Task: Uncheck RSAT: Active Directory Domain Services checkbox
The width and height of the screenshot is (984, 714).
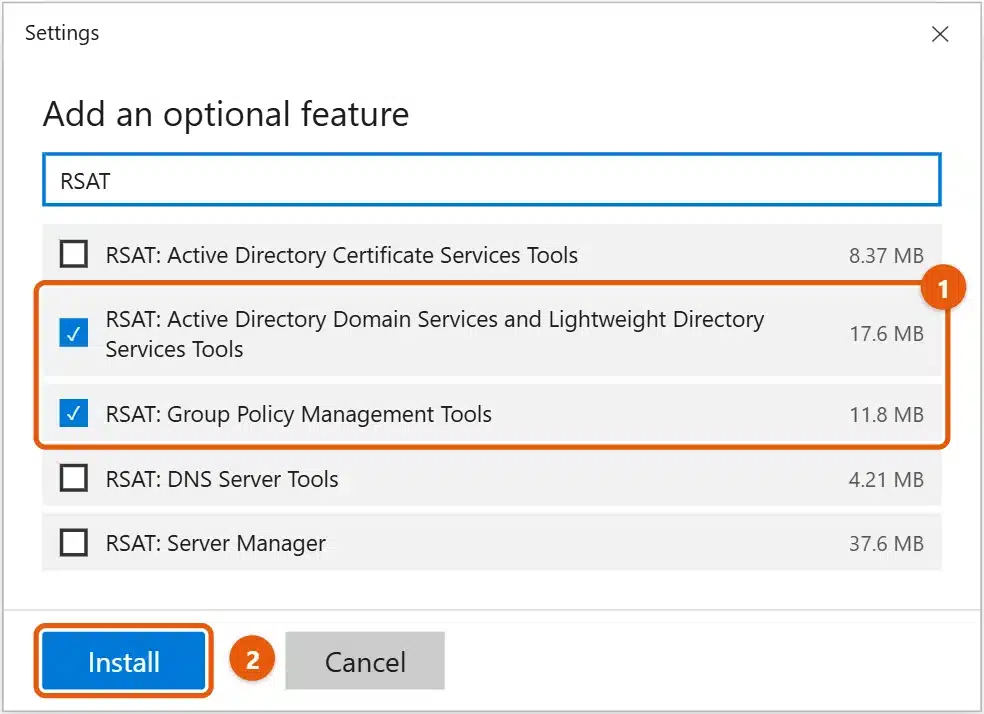Action: click(73, 333)
